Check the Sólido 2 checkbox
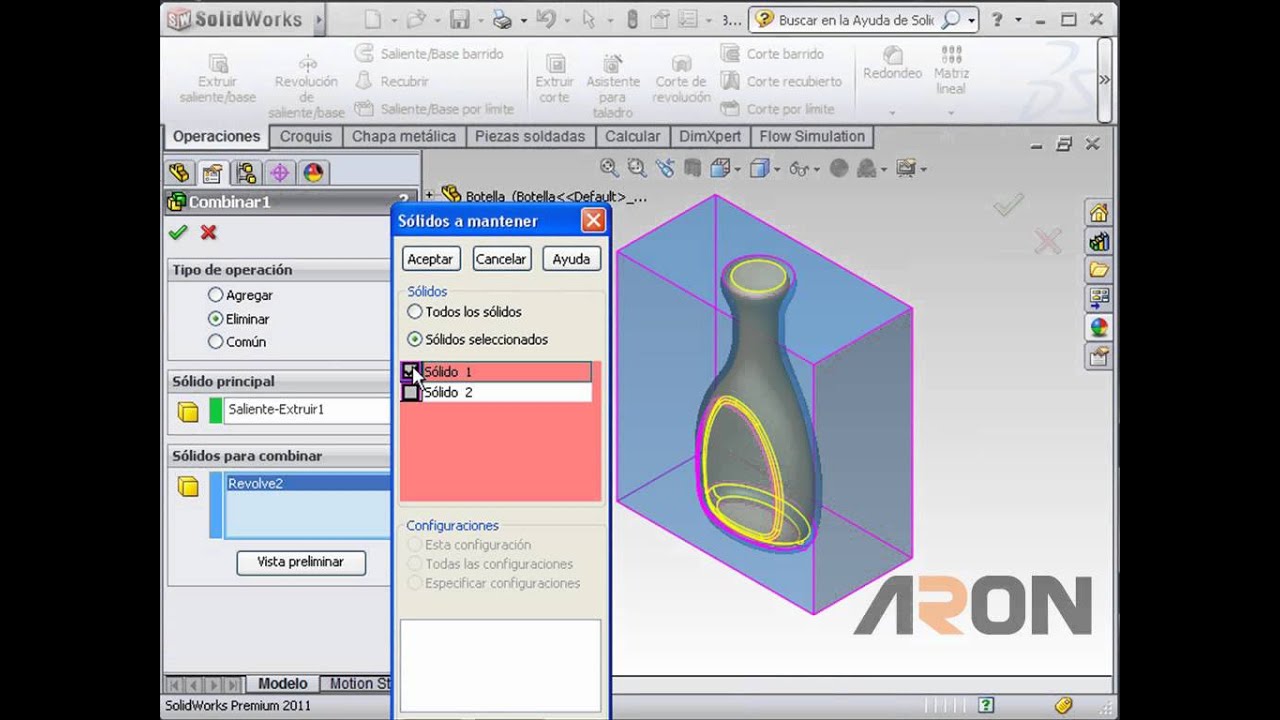The image size is (1280, 720). pos(410,393)
